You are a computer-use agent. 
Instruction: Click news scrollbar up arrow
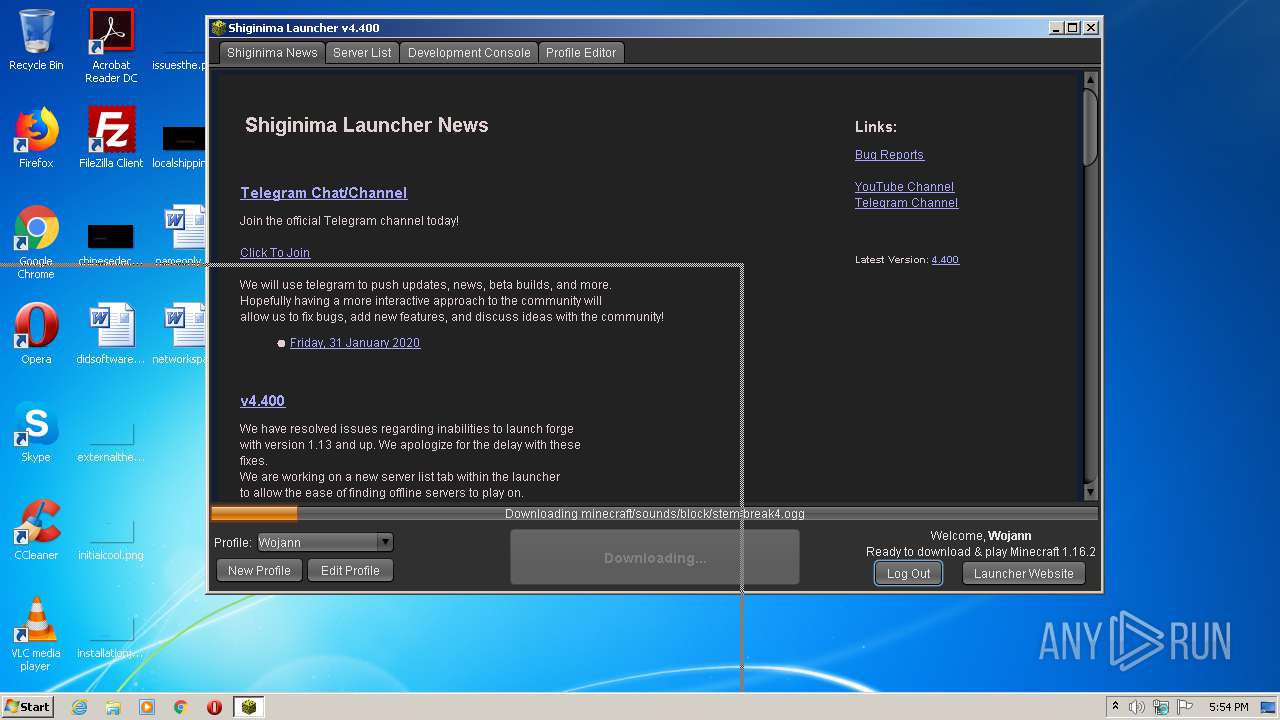pyautogui.click(x=1090, y=79)
